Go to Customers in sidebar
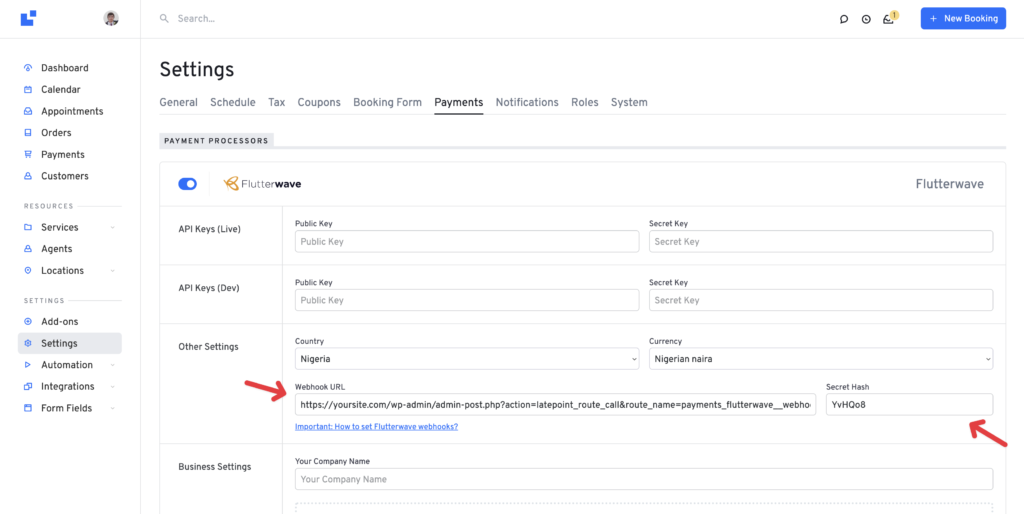This screenshot has height=514, width=1024. [64, 176]
